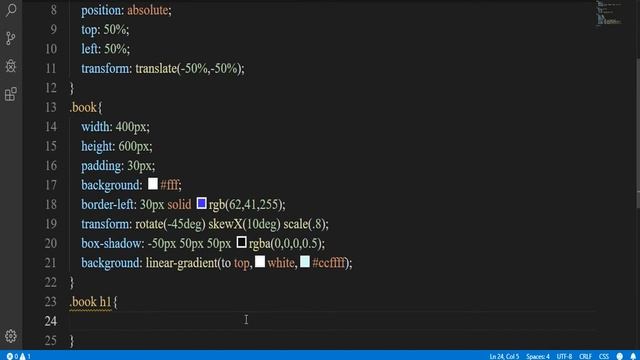This screenshot has width=640, height=360.
Task: Click closing brace on line 12
Action: (72, 88)
